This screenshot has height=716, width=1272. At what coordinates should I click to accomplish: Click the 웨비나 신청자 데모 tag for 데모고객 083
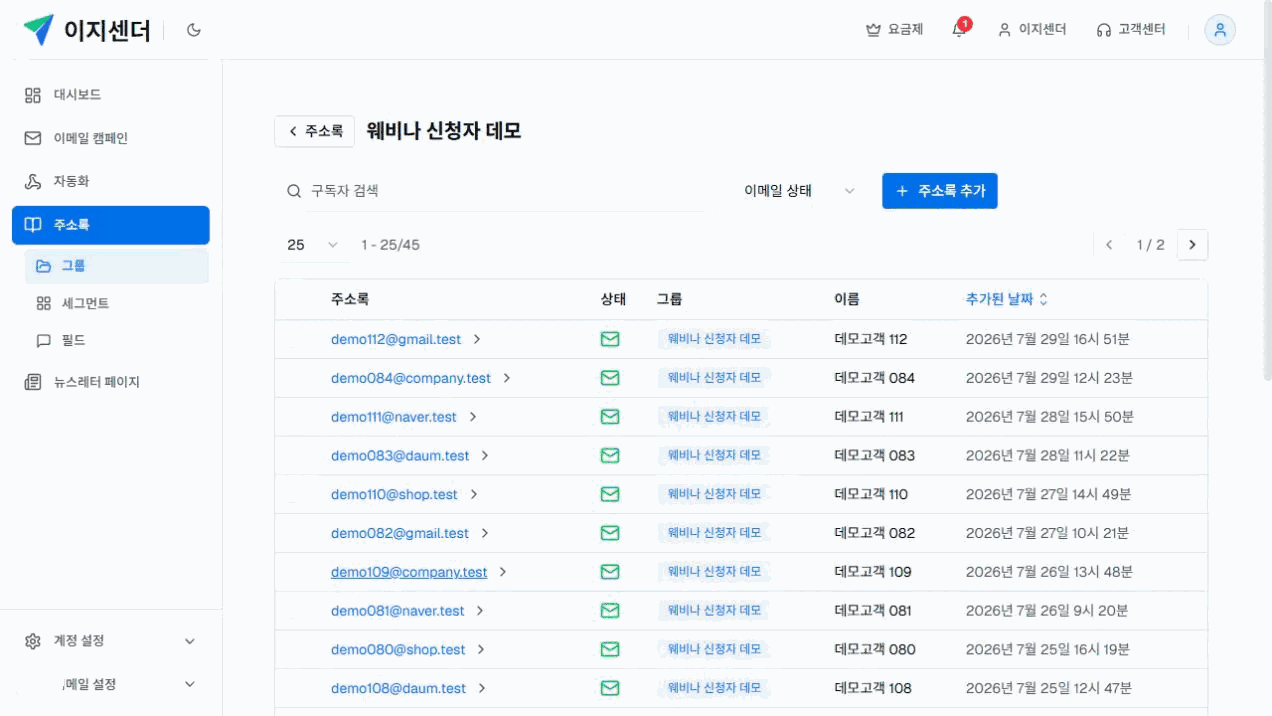(714, 456)
